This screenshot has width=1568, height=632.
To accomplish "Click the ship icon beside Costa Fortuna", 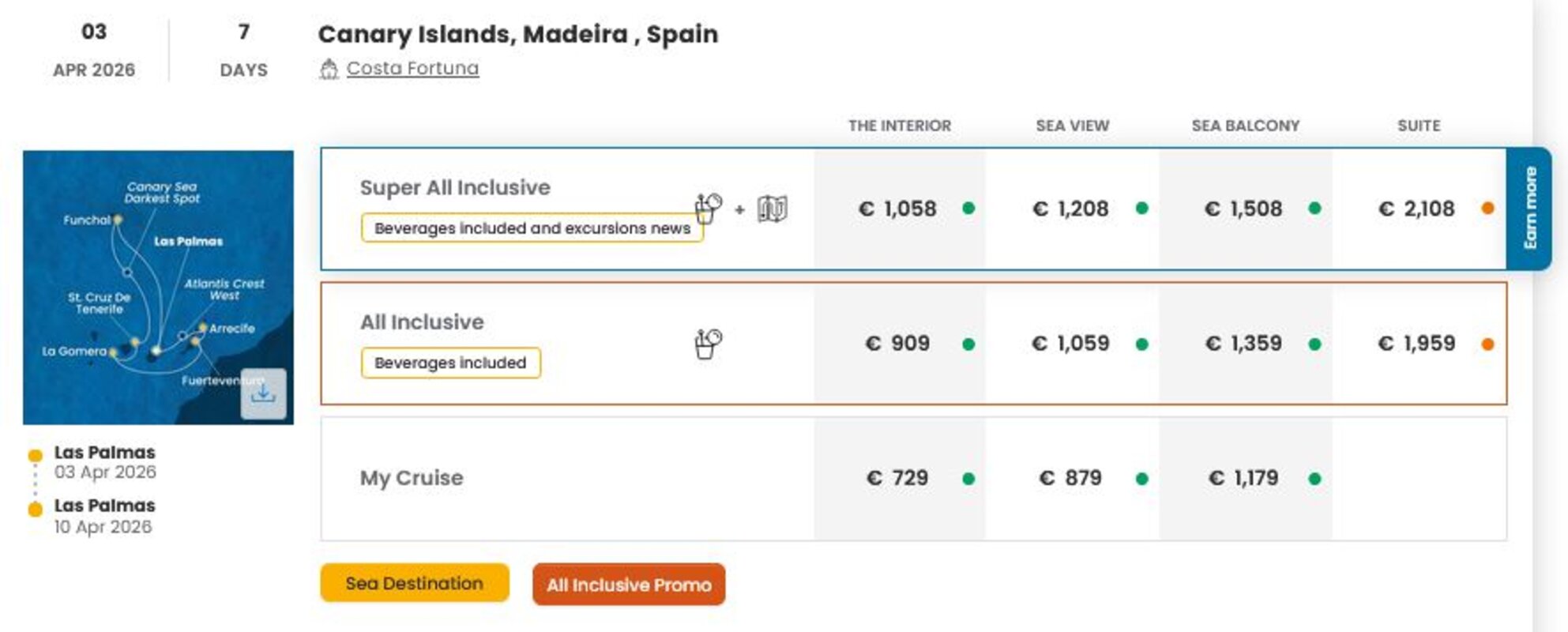I will pos(329,70).
